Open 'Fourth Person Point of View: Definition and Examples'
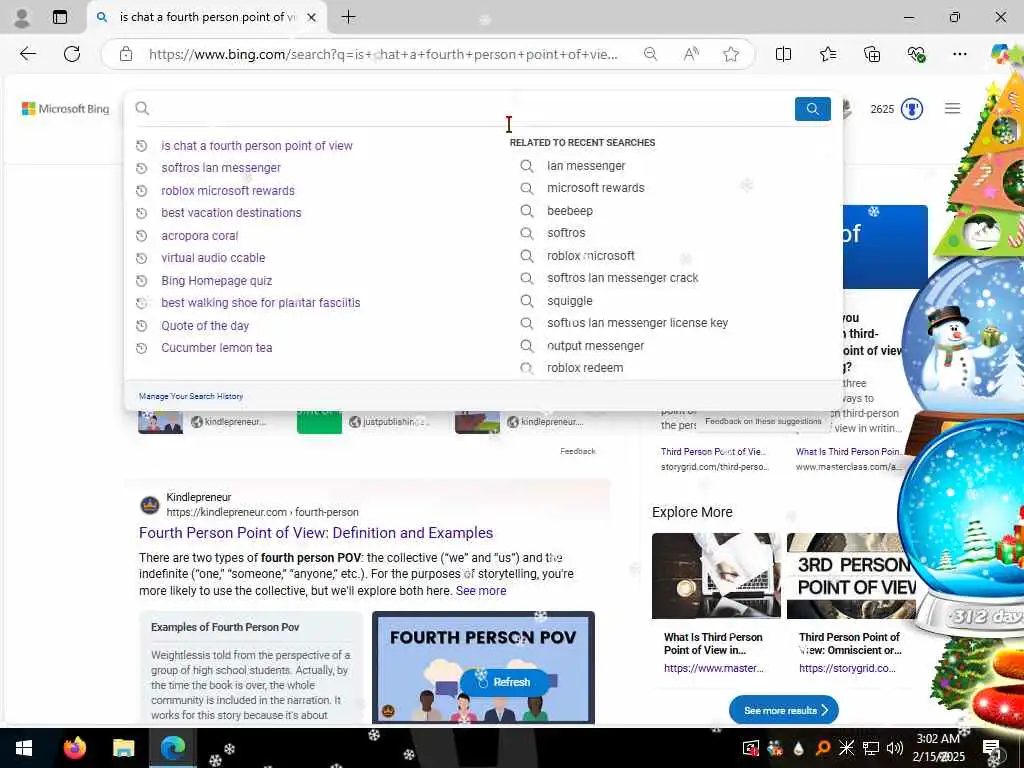Viewport: 1024px width, 768px height. [x=316, y=533]
